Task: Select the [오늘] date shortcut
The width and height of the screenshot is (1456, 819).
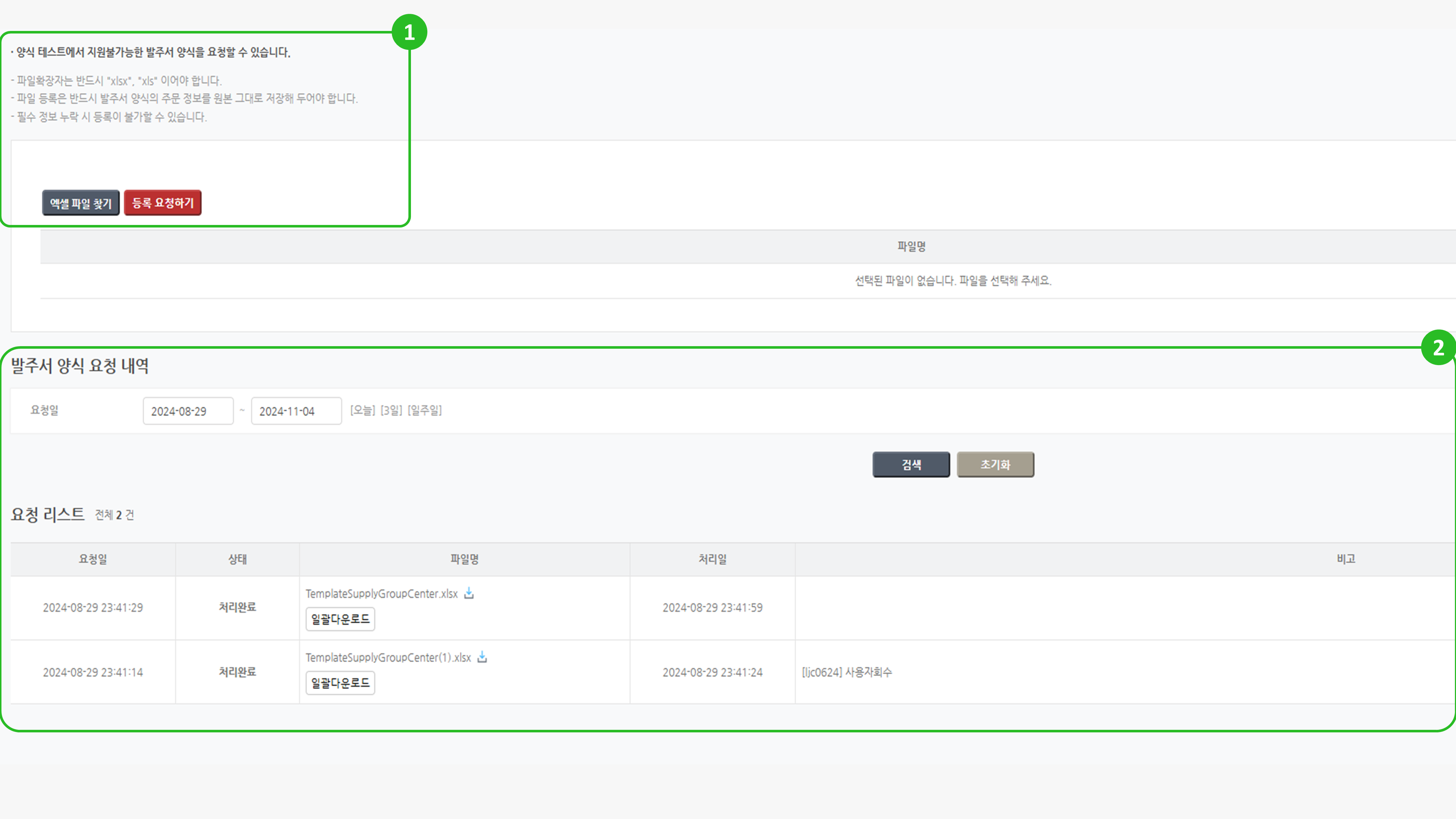Action: (362, 410)
